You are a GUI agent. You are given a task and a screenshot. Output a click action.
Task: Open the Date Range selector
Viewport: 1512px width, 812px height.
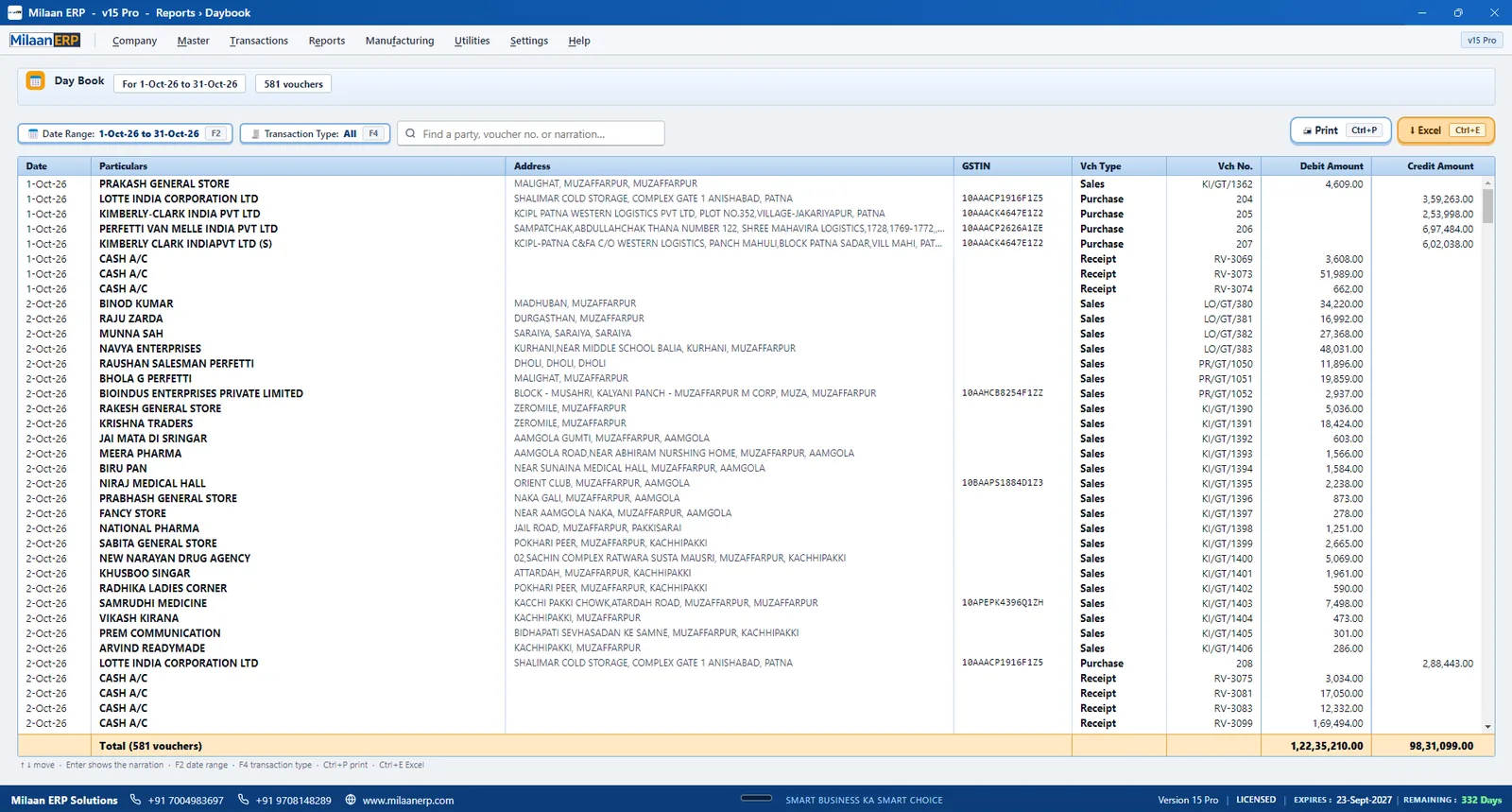pos(125,134)
